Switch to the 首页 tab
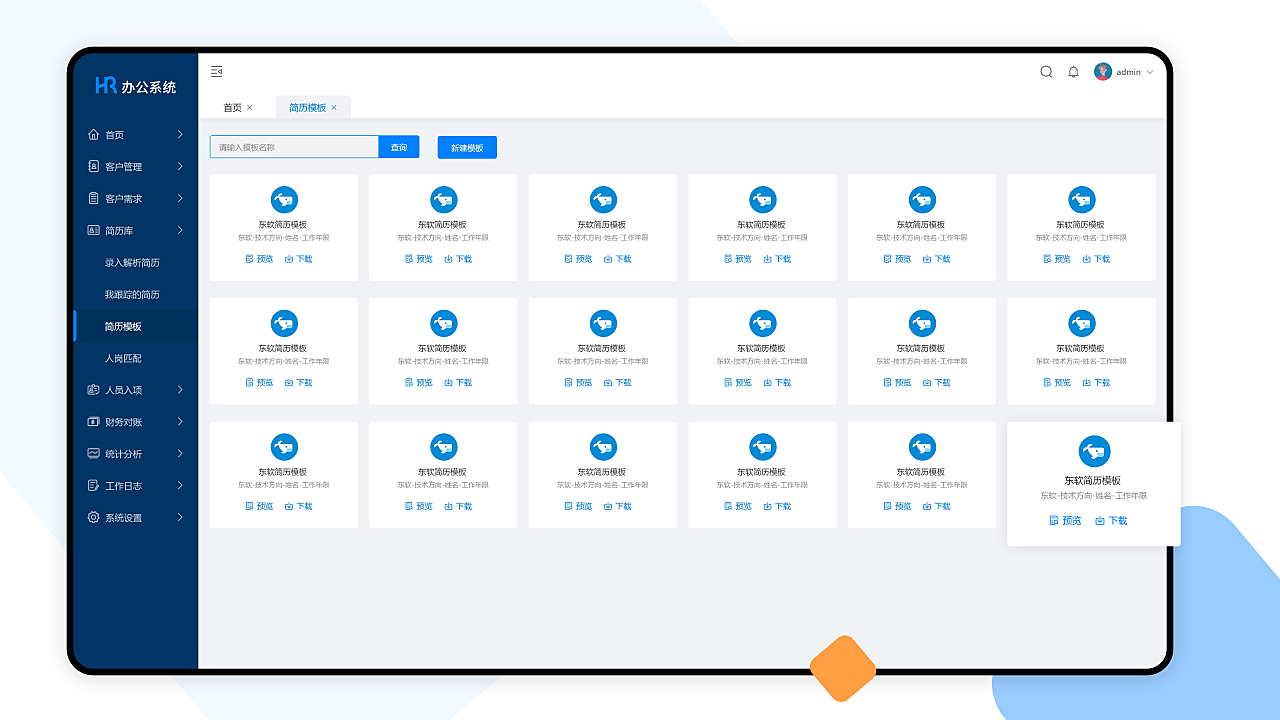This screenshot has height=720, width=1280. pos(232,108)
